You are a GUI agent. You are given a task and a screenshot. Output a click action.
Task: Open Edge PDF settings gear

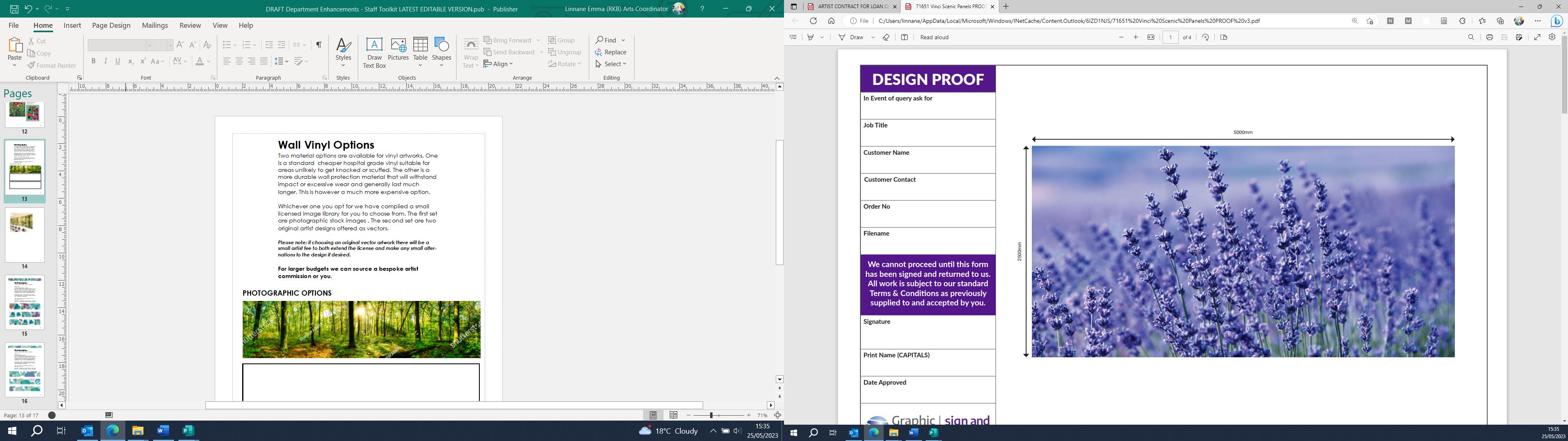pyautogui.click(x=1552, y=37)
